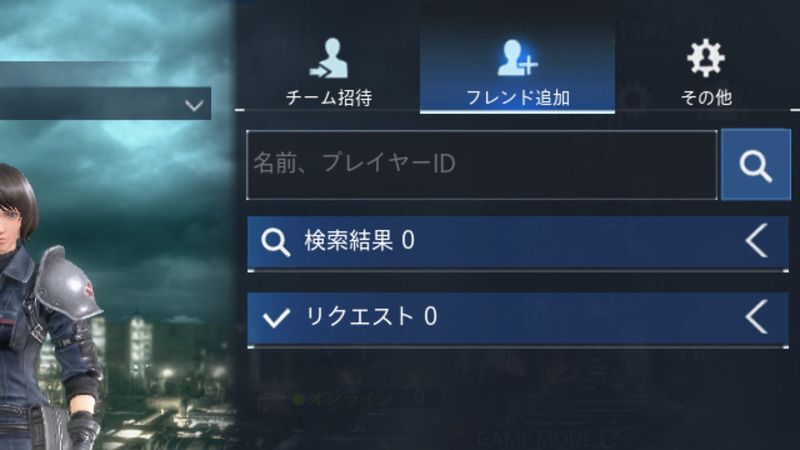Viewport: 800px width, 450px height.
Task: Click magnifier icon in 検索結果 row
Action: (276, 242)
